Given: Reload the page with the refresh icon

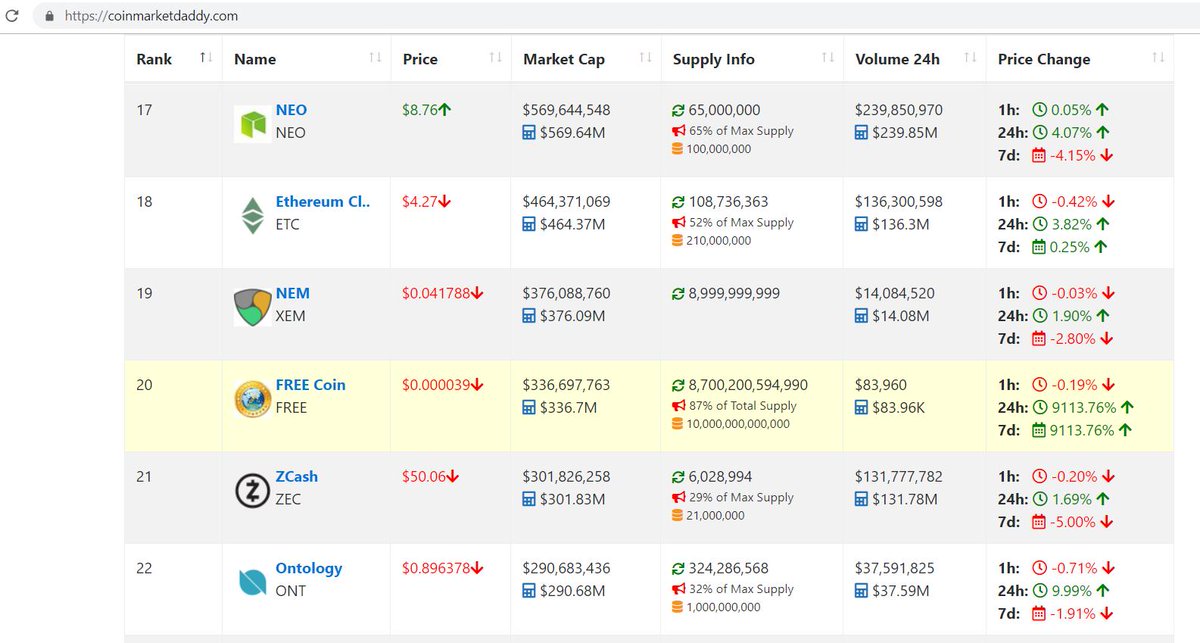Looking at the screenshot, I should (x=12, y=16).
